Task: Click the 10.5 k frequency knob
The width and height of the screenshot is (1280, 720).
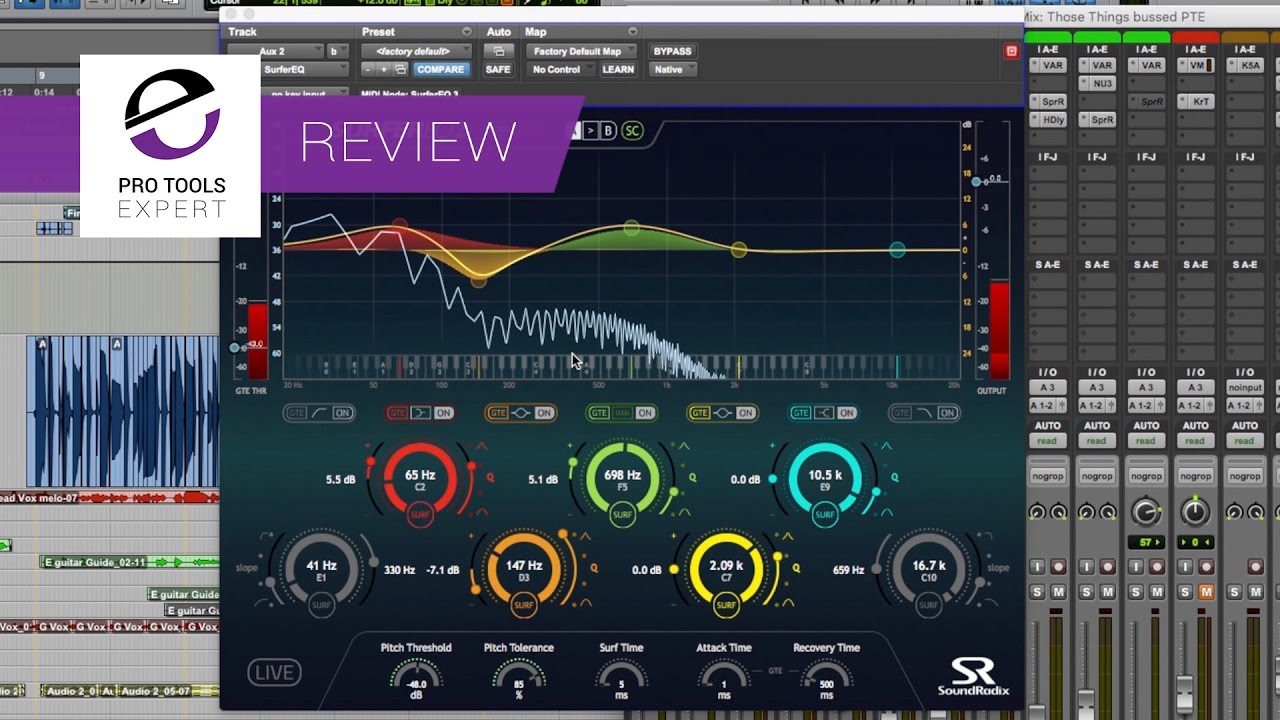Action: [x=824, y=480]
